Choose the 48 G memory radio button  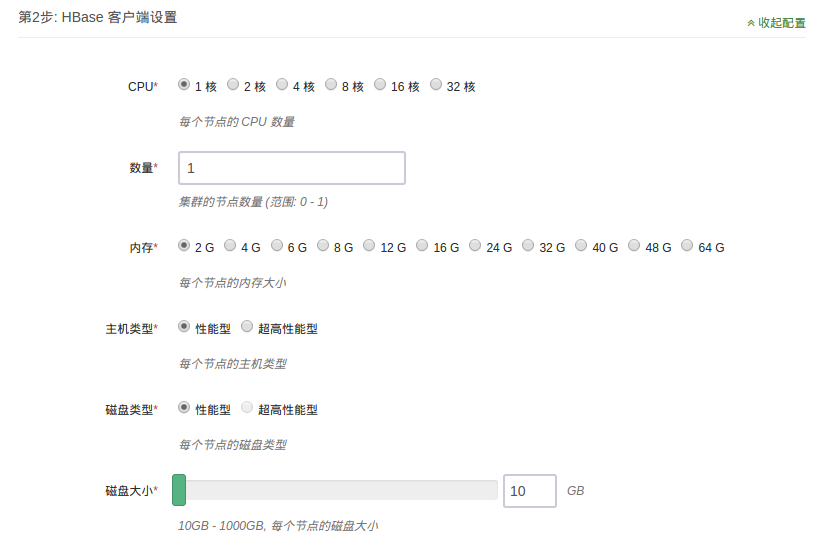[x=634, y=245]
